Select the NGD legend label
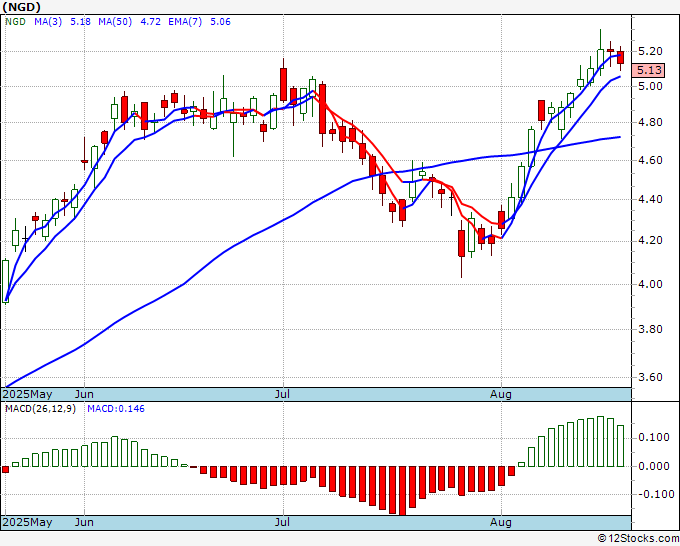The width and height of the screenshot is (680, 546). (15, 22)
